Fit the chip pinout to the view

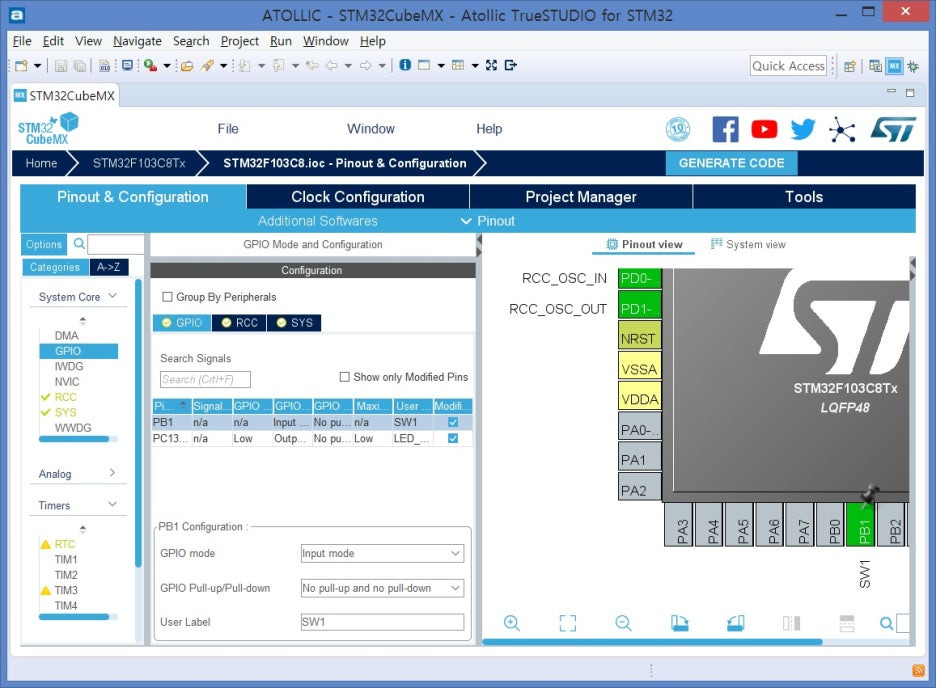point(568,623)
